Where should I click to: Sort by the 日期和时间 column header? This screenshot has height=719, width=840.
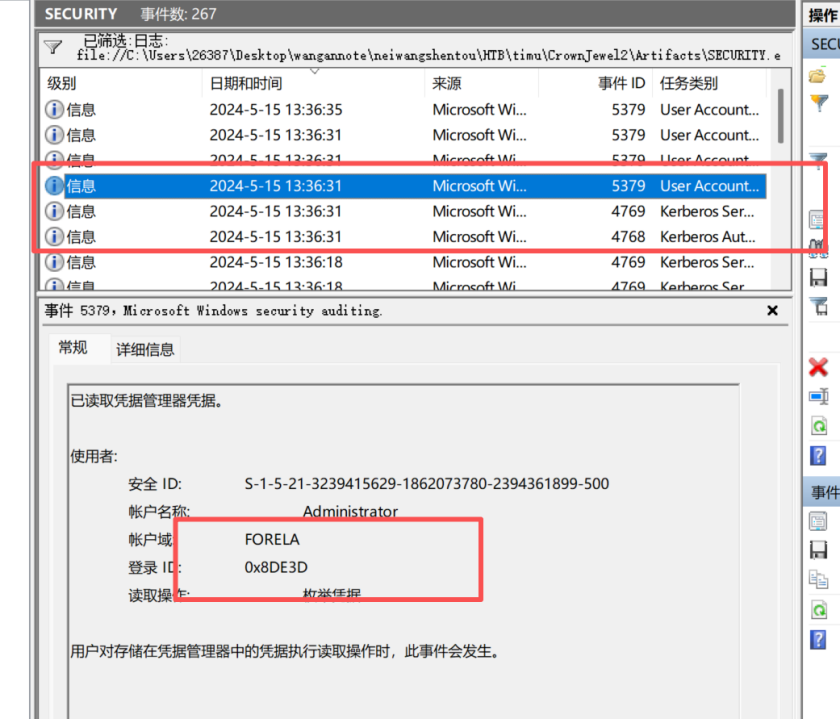point(314,83)
